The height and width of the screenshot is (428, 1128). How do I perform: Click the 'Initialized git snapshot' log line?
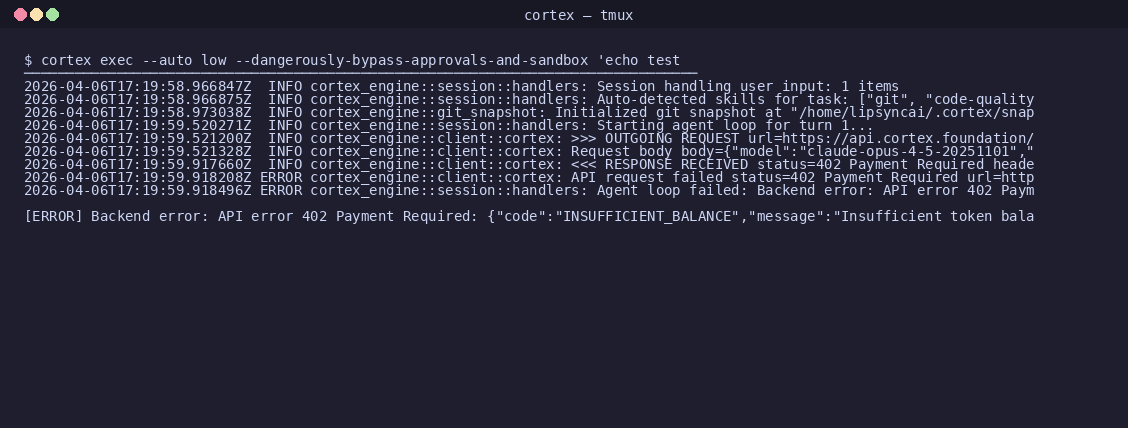529,112
